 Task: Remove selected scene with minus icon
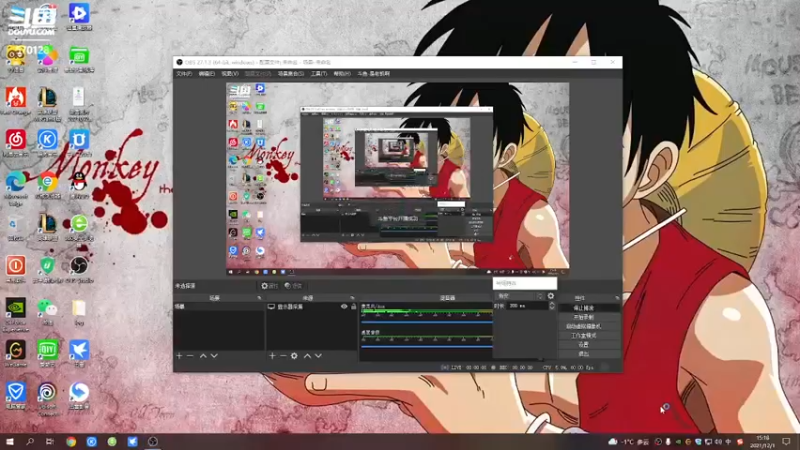click(190, 356)
